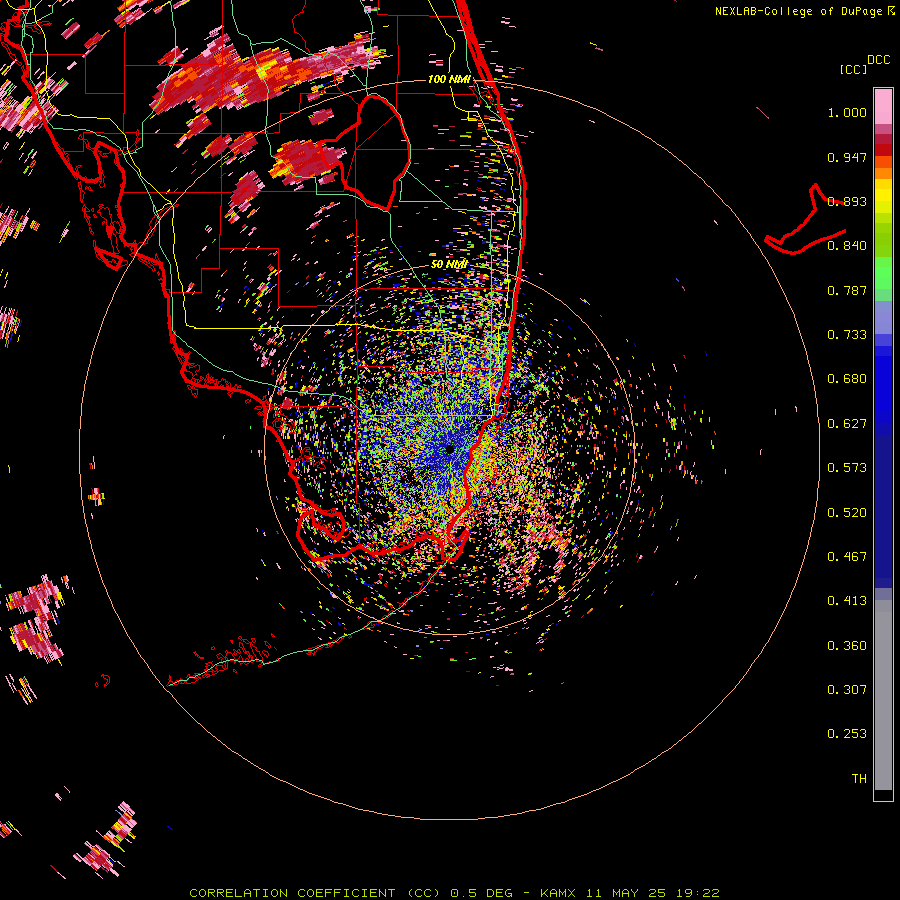Screen dimensions: 900x900
Task: Click the 50 NMI range ring label
Action: click(449, 265)
